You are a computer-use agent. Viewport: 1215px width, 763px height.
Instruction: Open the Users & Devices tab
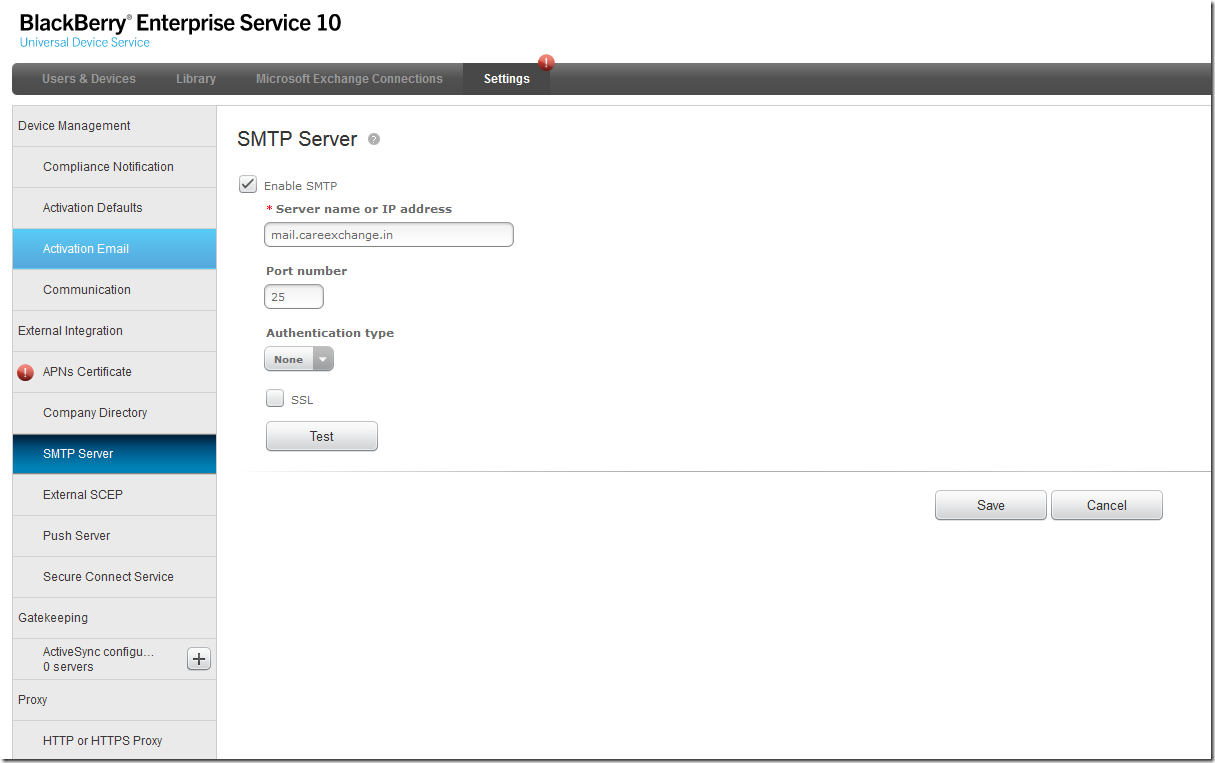(x=89, y=79)
